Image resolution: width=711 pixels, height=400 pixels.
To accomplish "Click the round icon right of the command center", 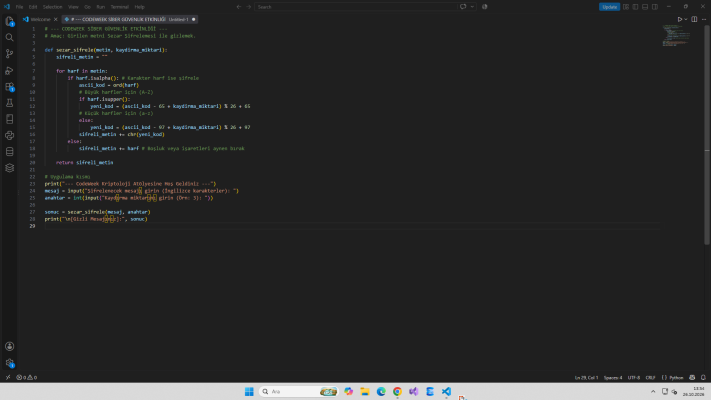I will pyautogui.click(x=485, y=7).
